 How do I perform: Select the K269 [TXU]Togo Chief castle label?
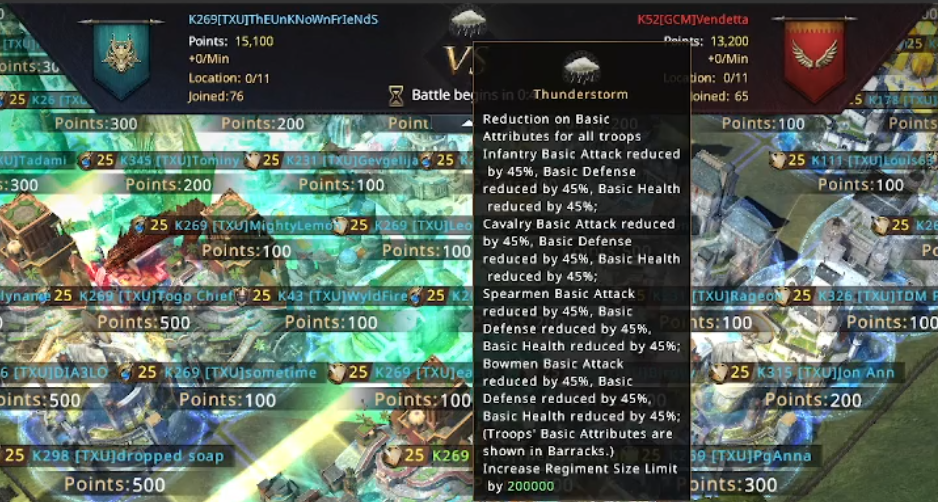click(156, 296)
